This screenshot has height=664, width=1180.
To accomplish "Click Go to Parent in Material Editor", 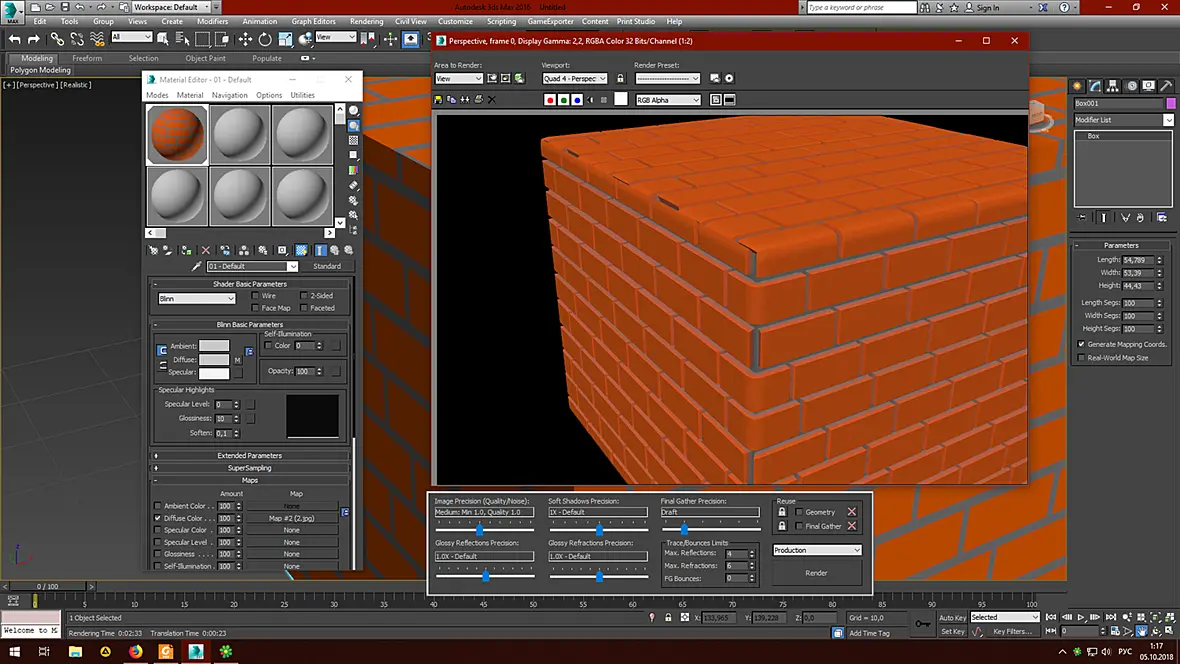I will pyautogui.click(x=335, y=250).
